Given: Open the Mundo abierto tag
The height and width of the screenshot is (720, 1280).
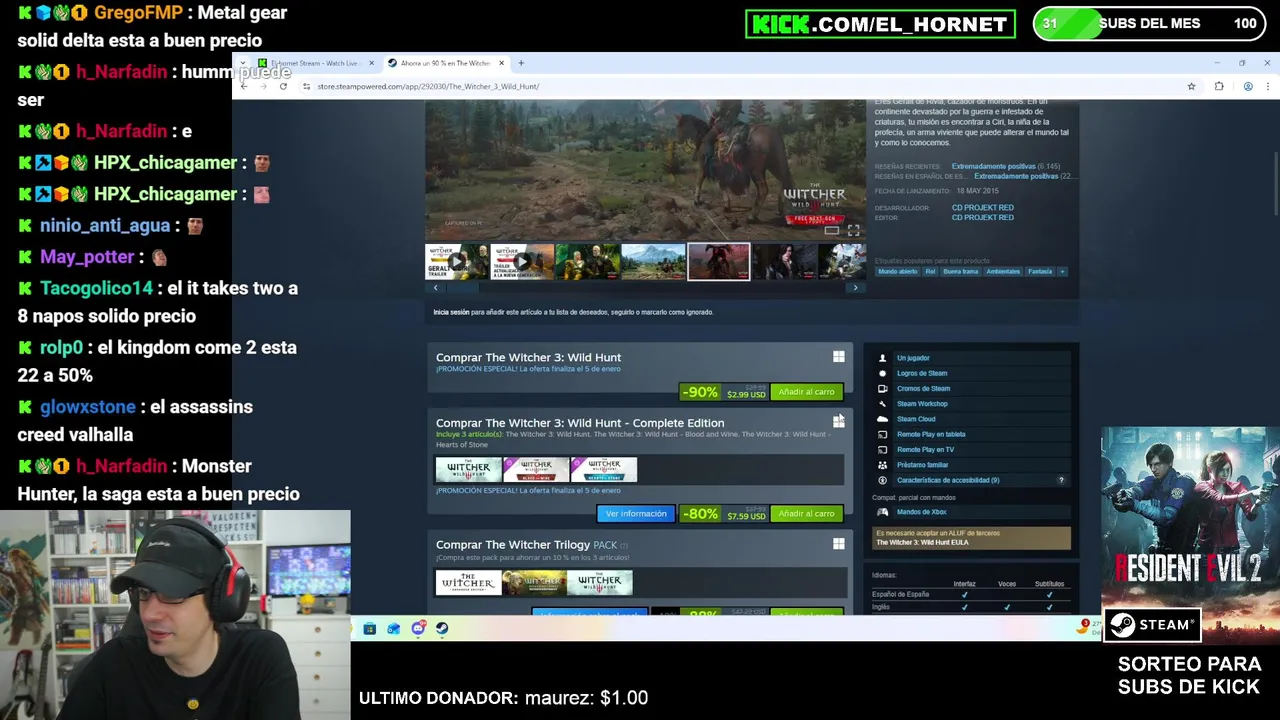Looking at the screenshot, I should coord(897,272).
